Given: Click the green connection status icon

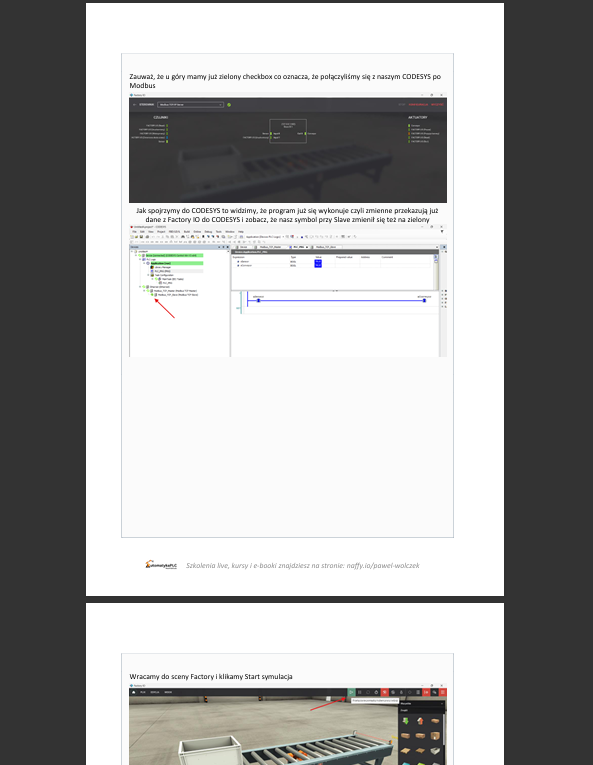Looking at the screenshot, I should [229, 104].
